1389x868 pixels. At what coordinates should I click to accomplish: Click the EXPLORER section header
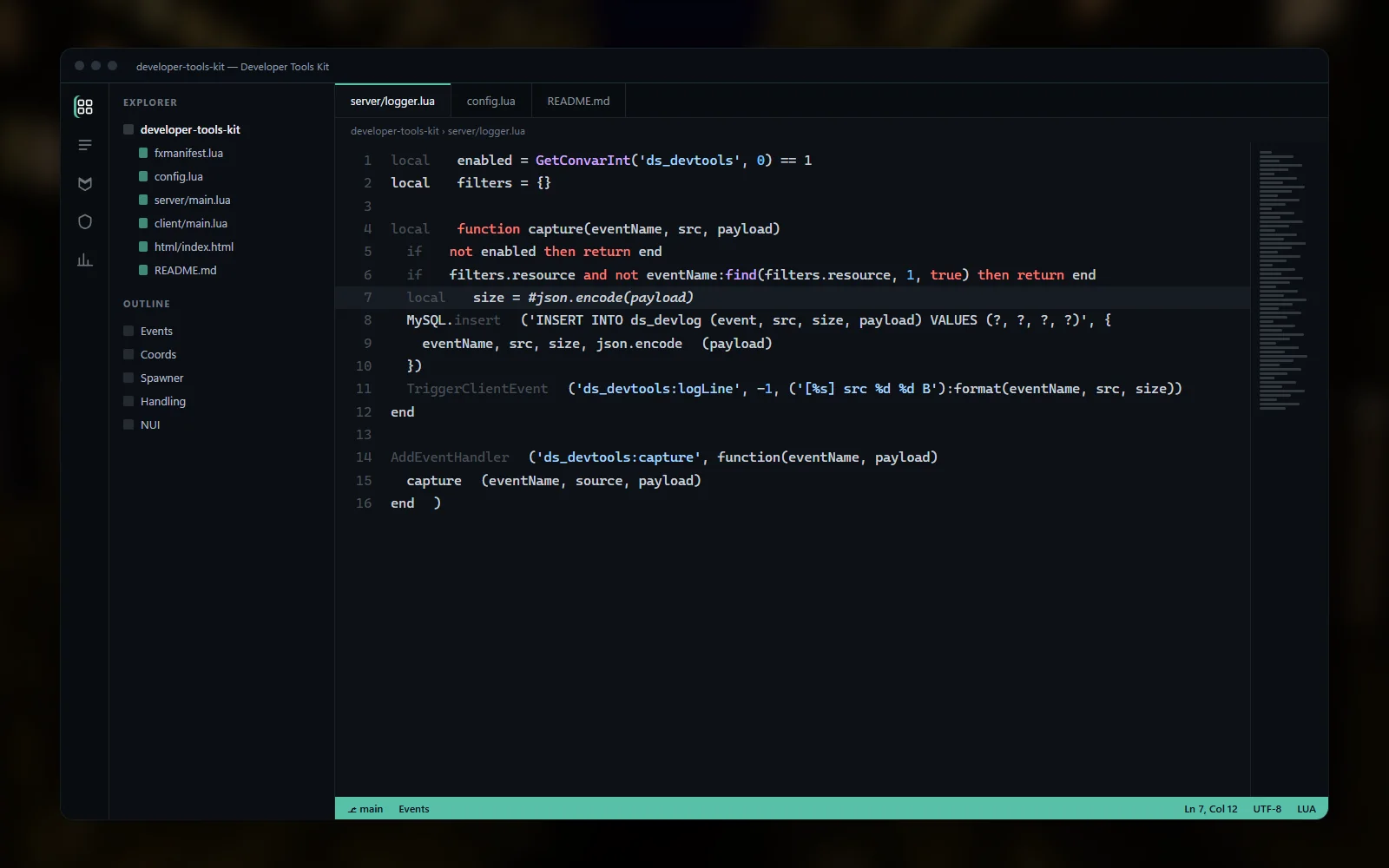150,102
